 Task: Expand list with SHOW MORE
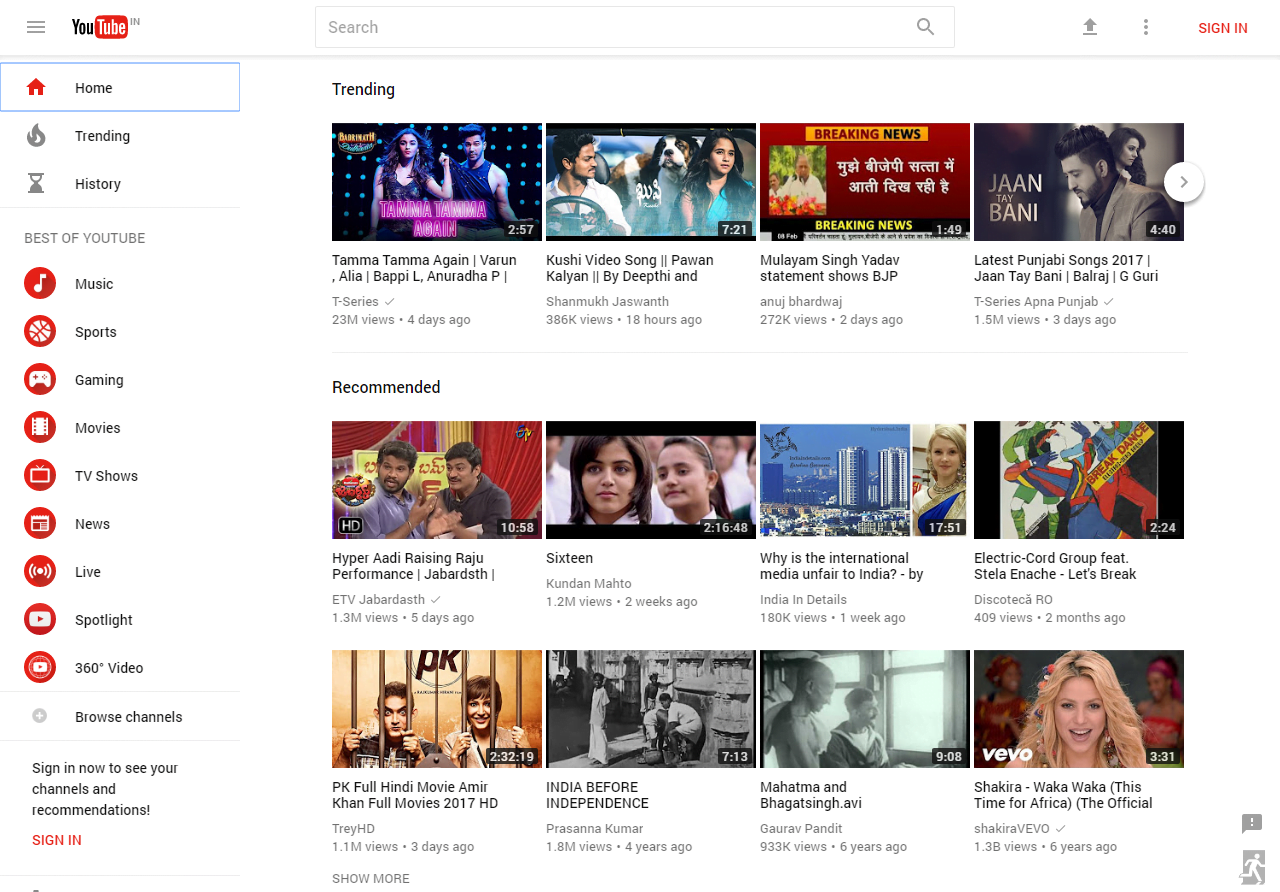tap(371, 878)
